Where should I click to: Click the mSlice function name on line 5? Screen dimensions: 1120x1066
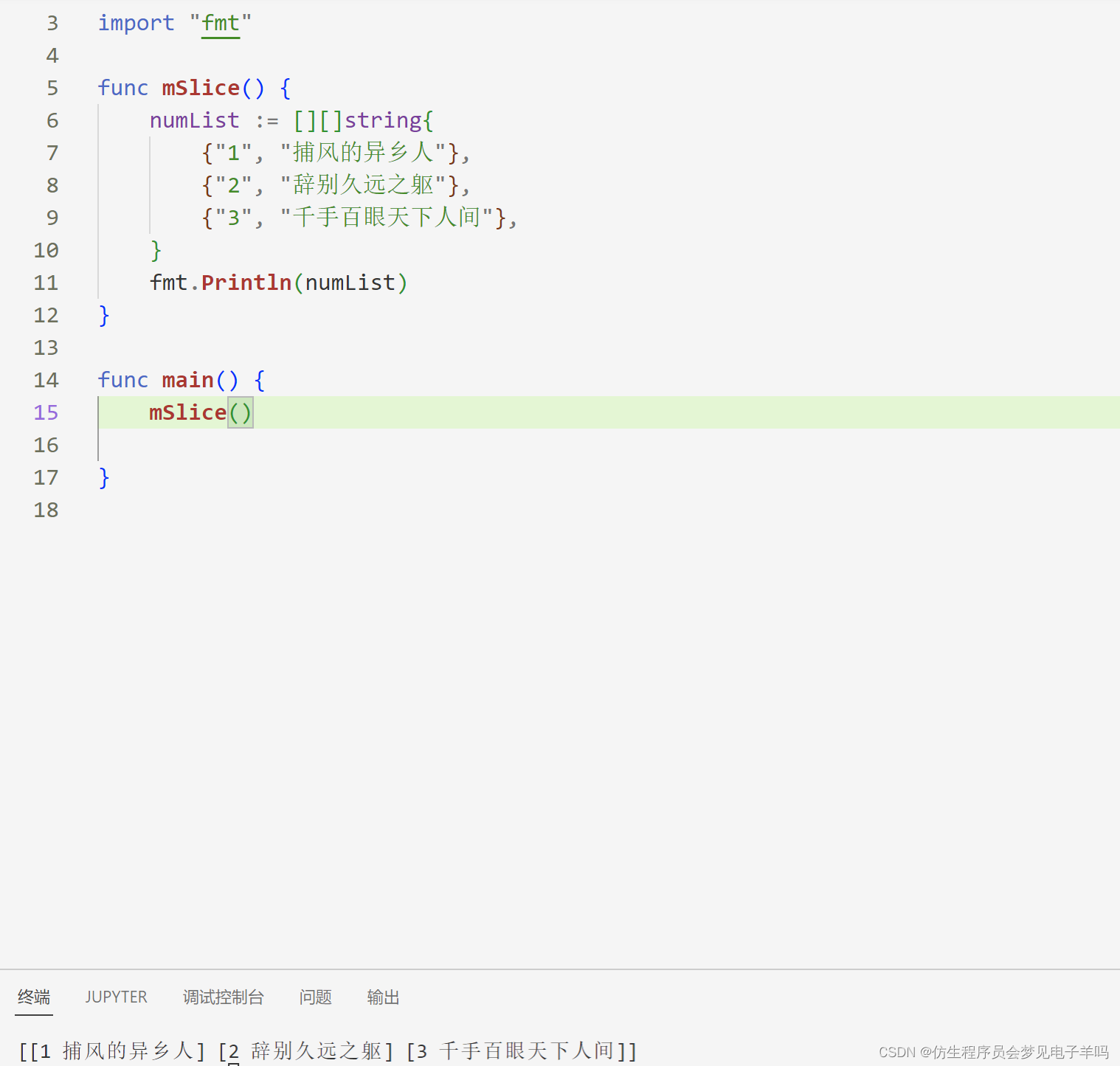click(201, 88)
